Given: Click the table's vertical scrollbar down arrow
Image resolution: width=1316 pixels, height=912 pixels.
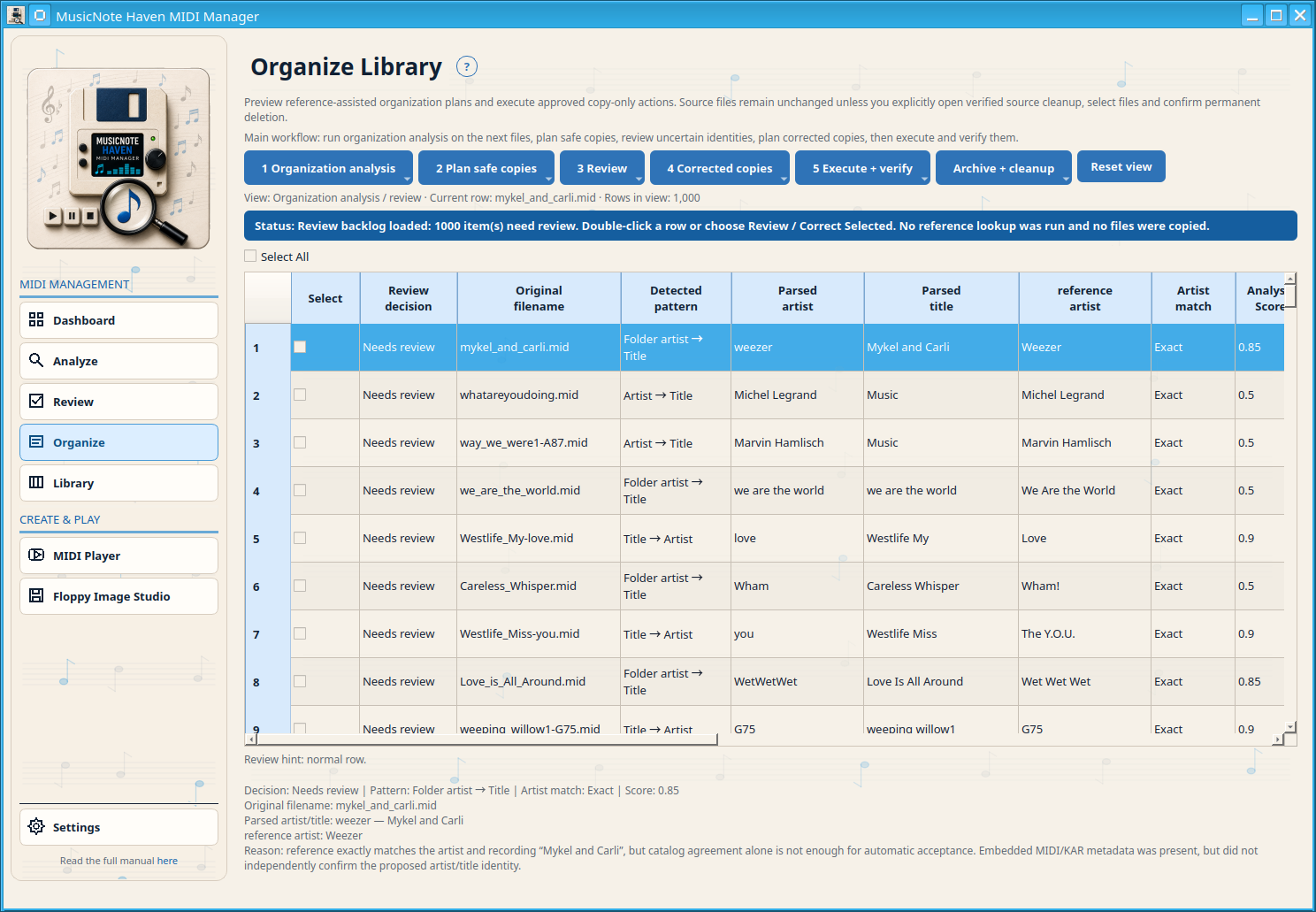Looking at the screenshot, I should [x=1290, y=727].
